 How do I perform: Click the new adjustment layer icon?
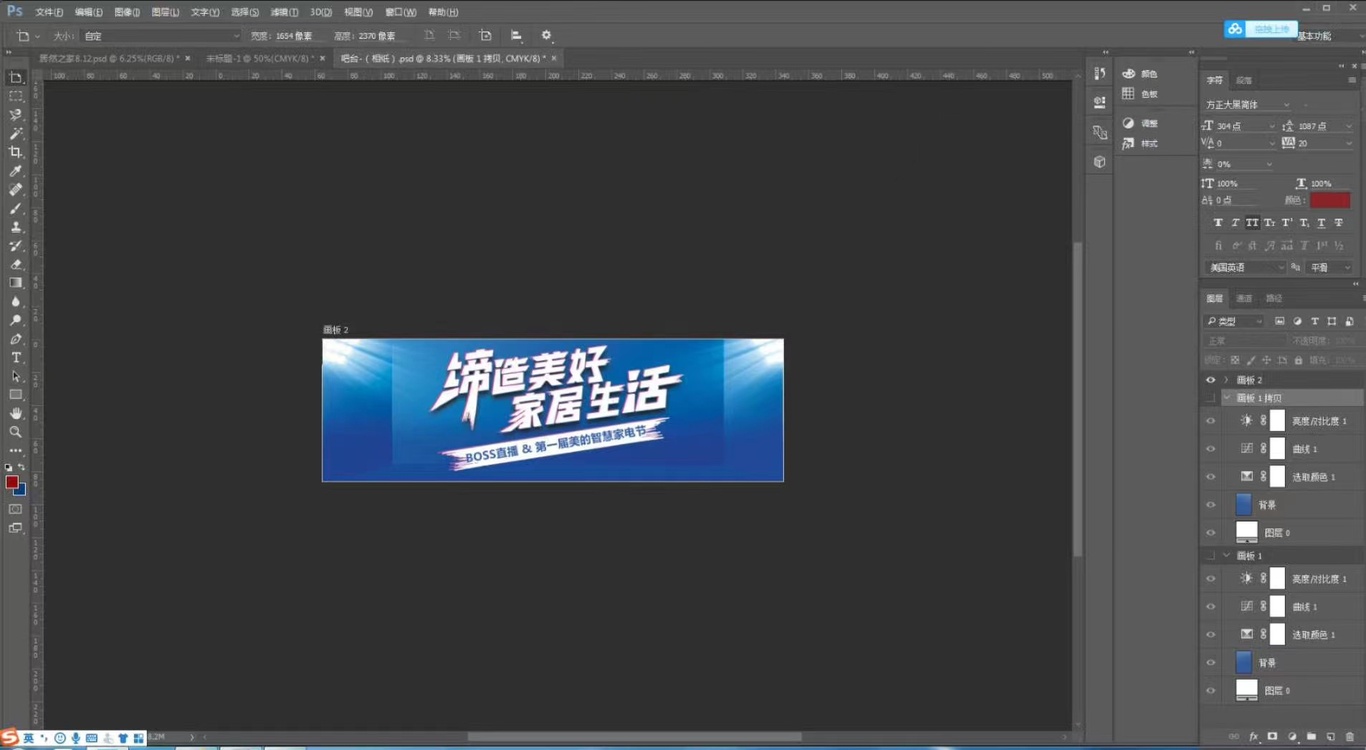1292,736
